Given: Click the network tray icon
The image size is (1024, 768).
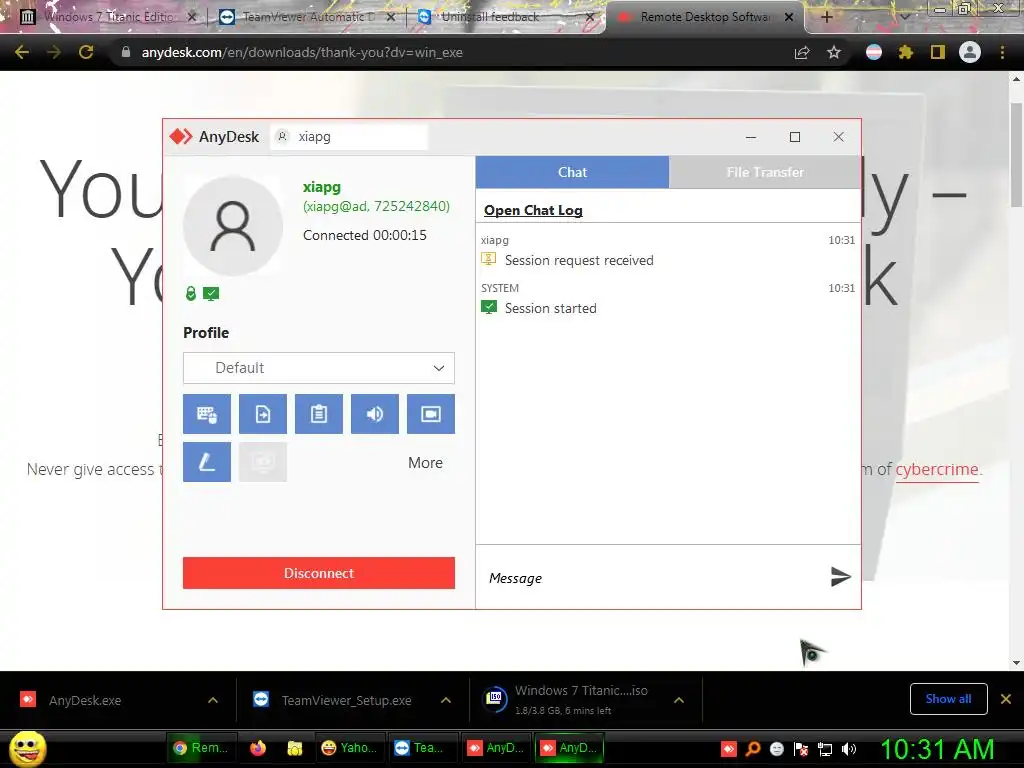Looking at the screenshot, I should pyautogui.click(x=825, y=748).
